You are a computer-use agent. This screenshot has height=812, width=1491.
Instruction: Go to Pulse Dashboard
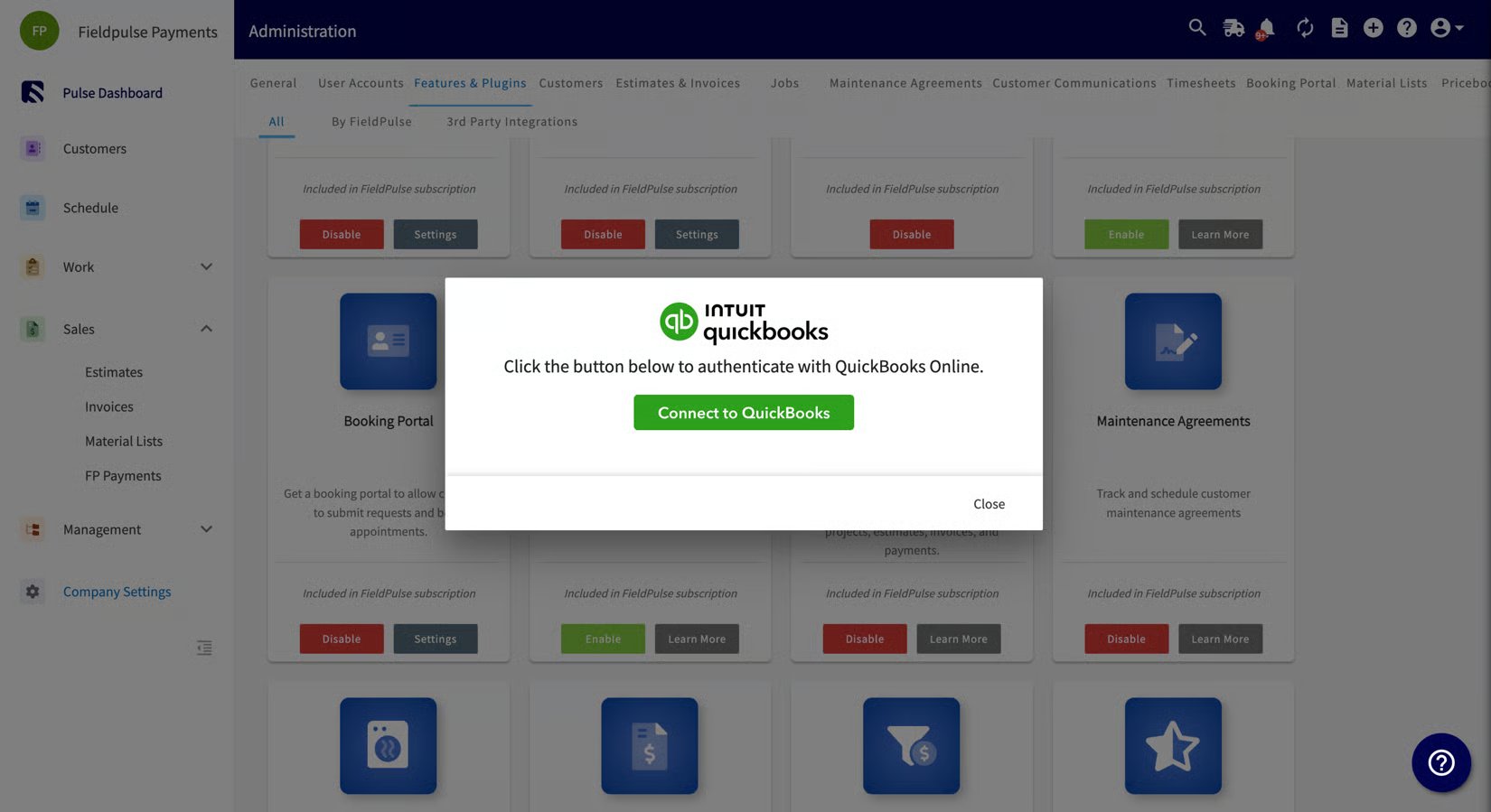pyautogui.click(x=113, y=93)
